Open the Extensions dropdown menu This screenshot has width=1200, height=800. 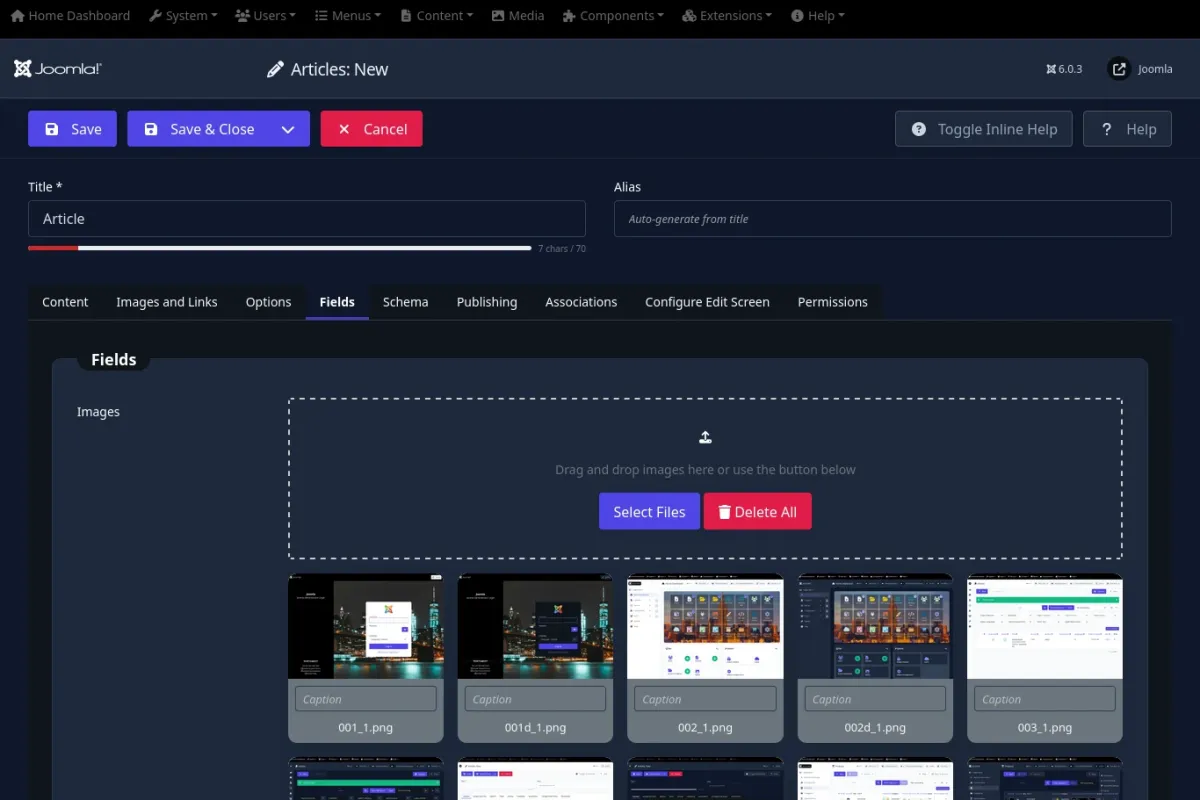point(727,16)
